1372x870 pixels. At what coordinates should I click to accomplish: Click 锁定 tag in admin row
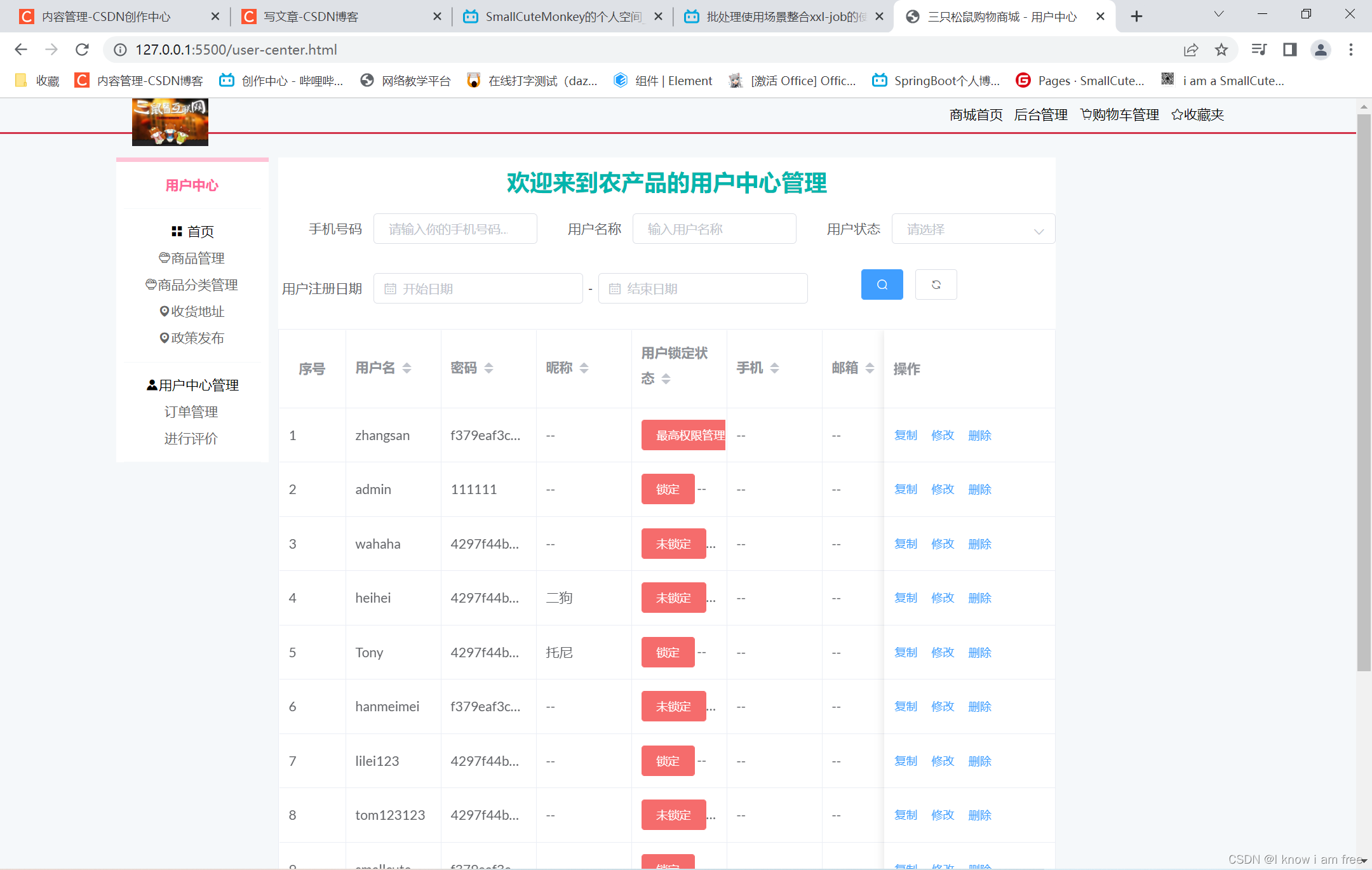(668, 489)
